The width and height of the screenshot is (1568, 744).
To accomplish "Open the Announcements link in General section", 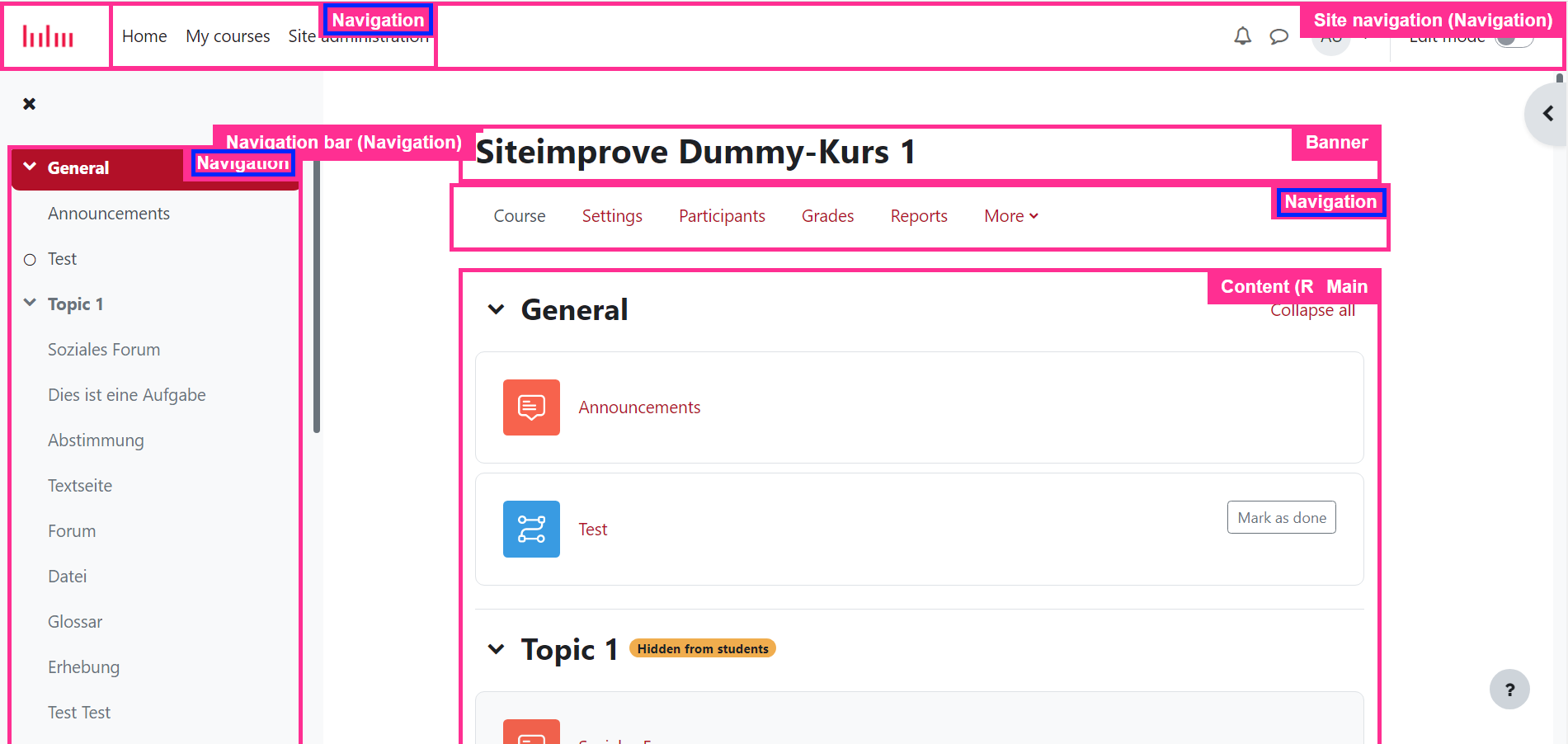I will click(x=639, y=407).
